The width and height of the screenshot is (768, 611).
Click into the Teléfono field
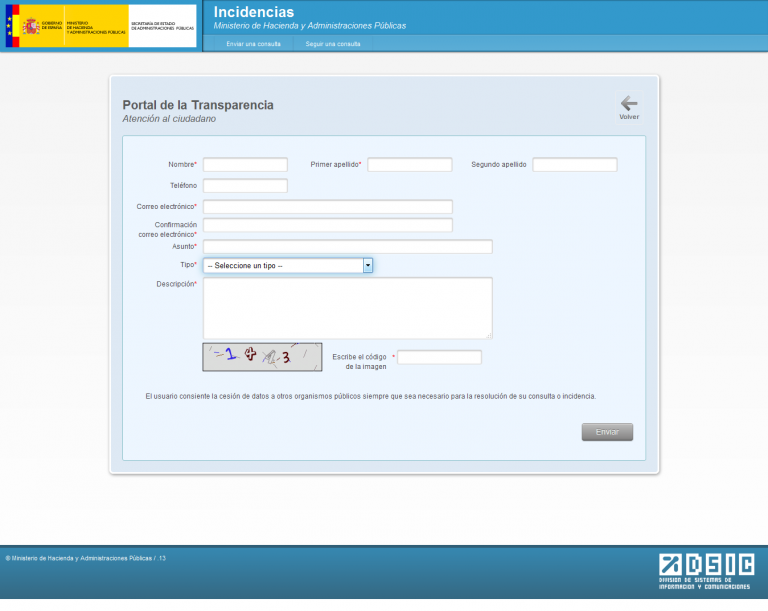coord(245,186)
